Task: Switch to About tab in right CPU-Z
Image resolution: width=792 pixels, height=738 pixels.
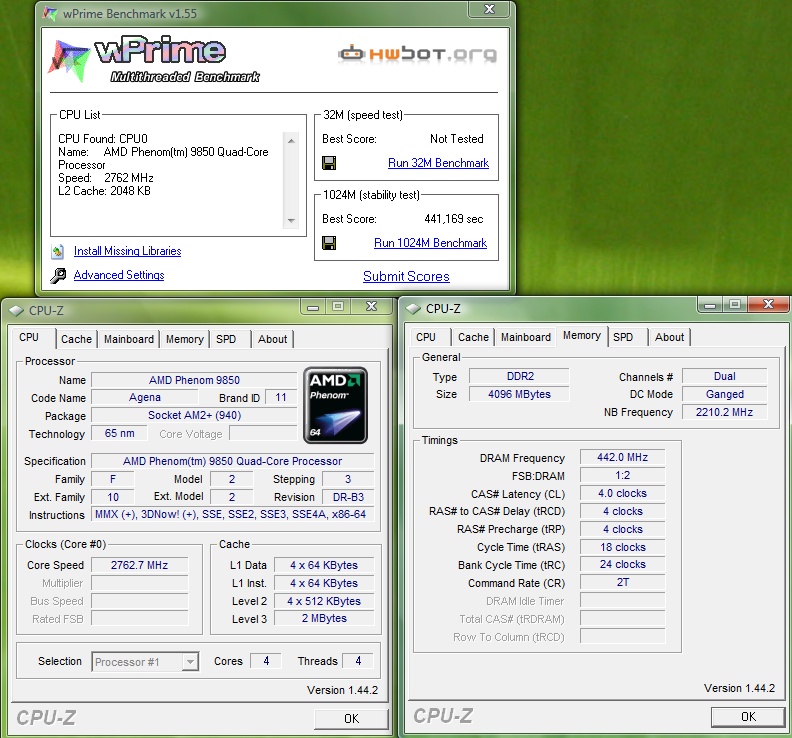Action: [x=669, y=337]
